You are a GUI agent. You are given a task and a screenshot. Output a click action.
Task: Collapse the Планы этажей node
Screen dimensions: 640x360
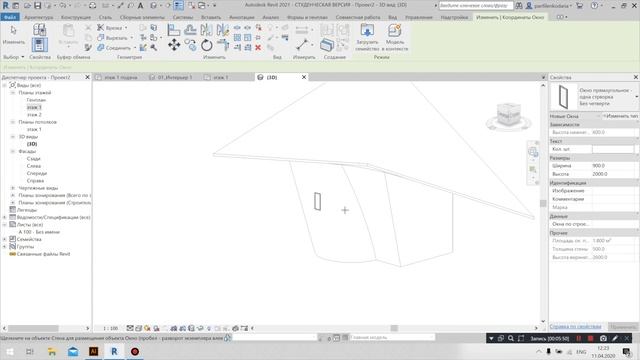[x=13, y=93]
